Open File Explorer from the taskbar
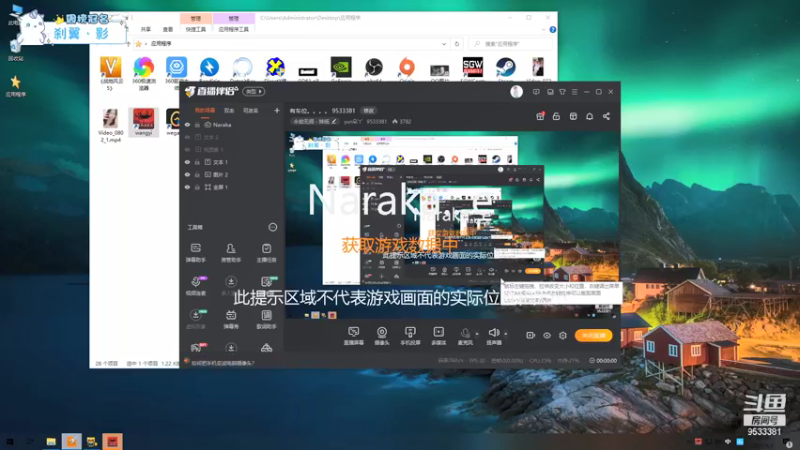800x450 pixels. coord(51,441)
